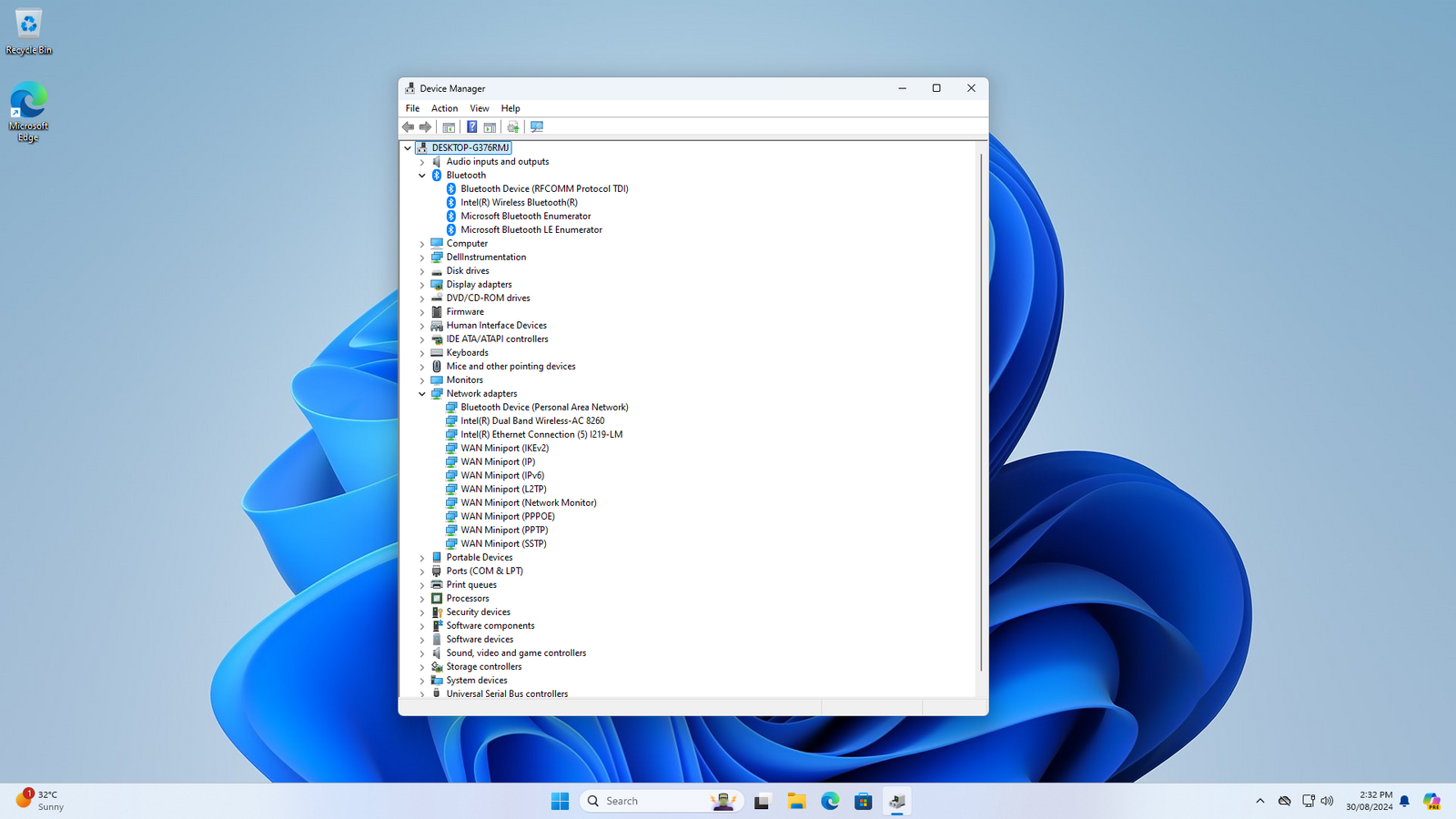Open the Action menu
1456x819 pixels.
[444, 108]
